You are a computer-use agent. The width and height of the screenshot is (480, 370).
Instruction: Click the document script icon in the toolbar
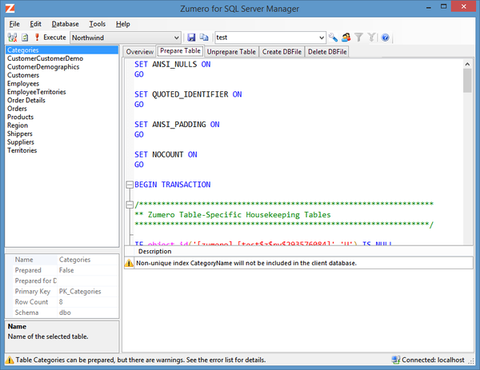click(25, 37)
